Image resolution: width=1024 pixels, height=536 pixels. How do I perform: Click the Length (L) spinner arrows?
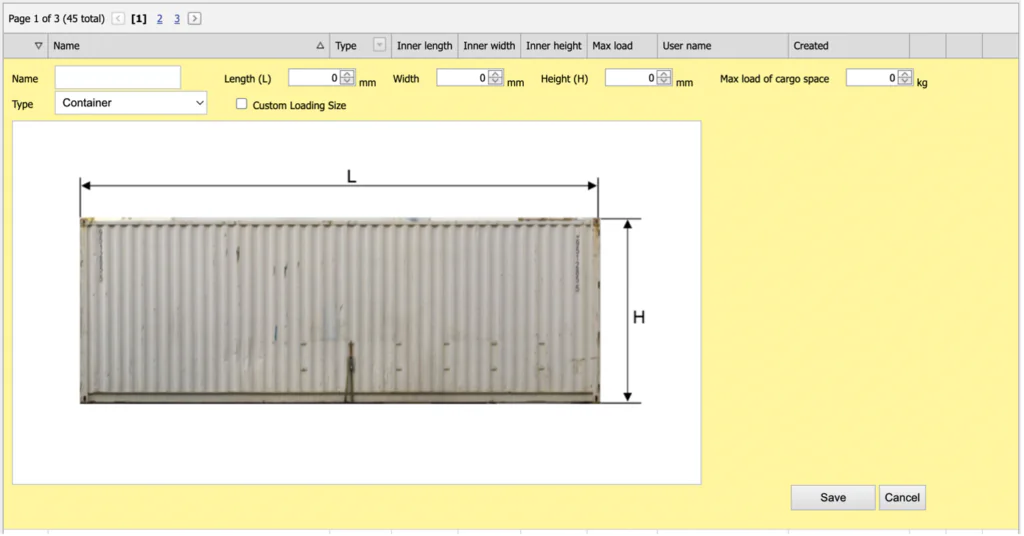click(x=347, y=78)
